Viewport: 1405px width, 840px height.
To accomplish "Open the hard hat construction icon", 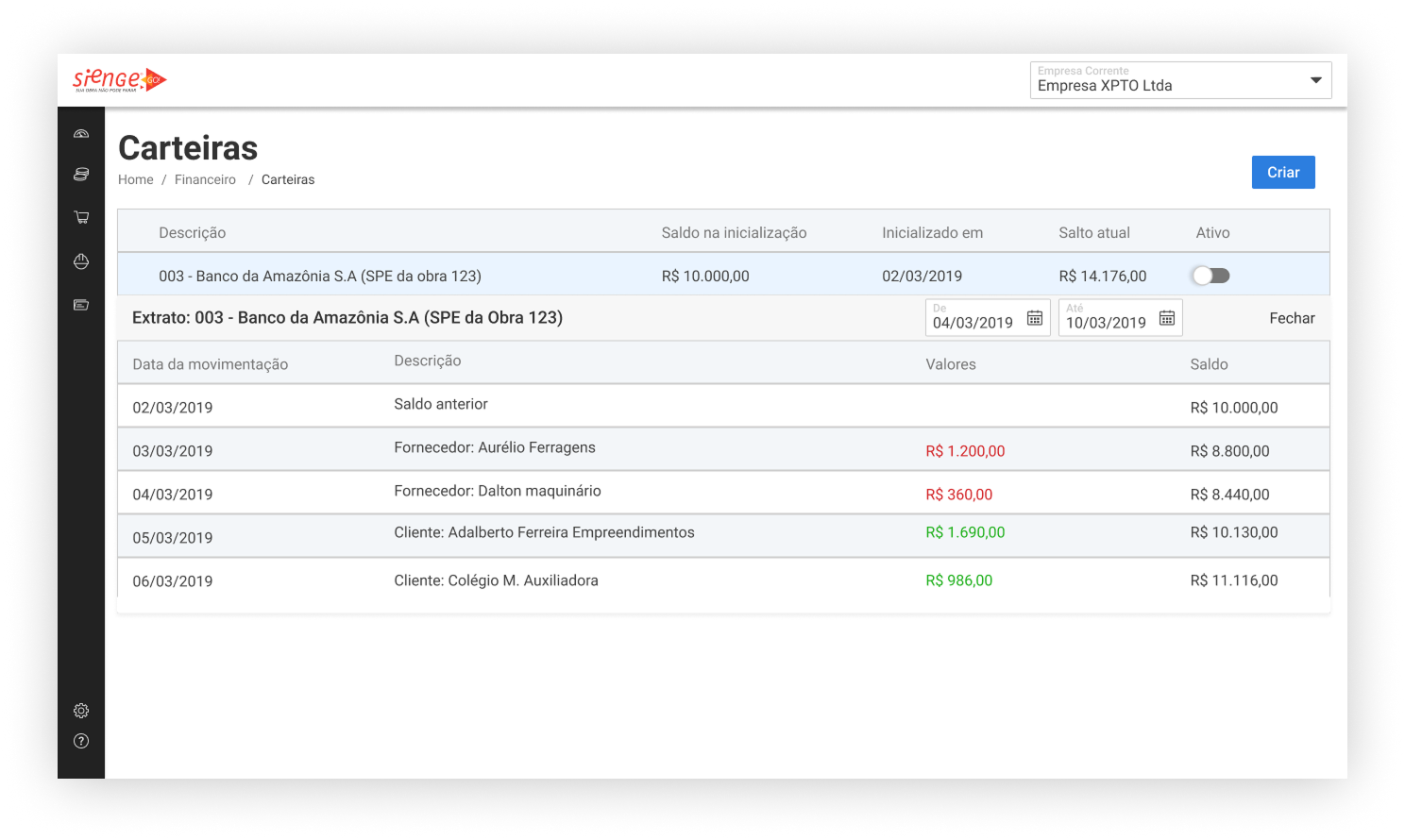I will tap(81, 261).
